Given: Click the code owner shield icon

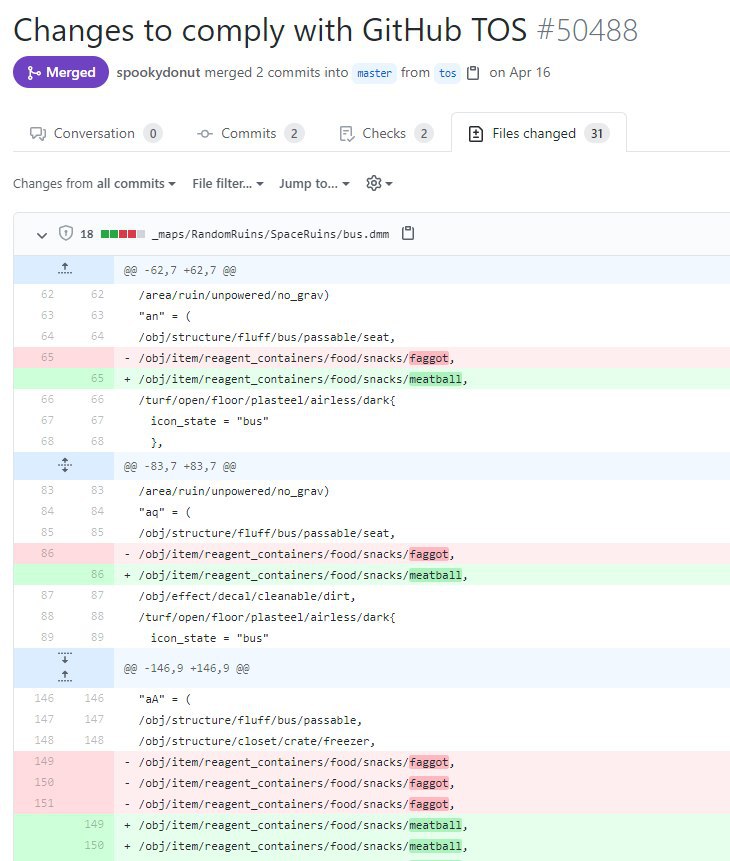Looking at the screenshot, I should (x=65, y=233).
